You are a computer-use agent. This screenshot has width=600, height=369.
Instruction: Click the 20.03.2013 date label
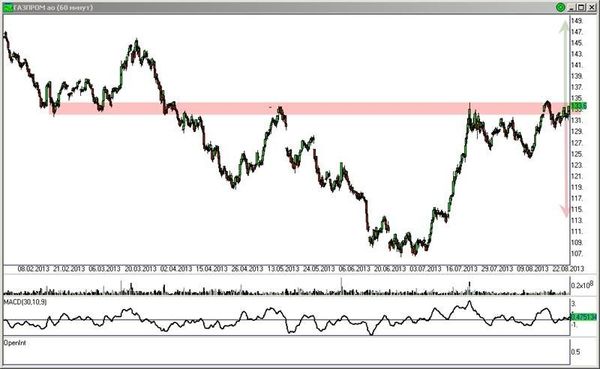point(140,269)
